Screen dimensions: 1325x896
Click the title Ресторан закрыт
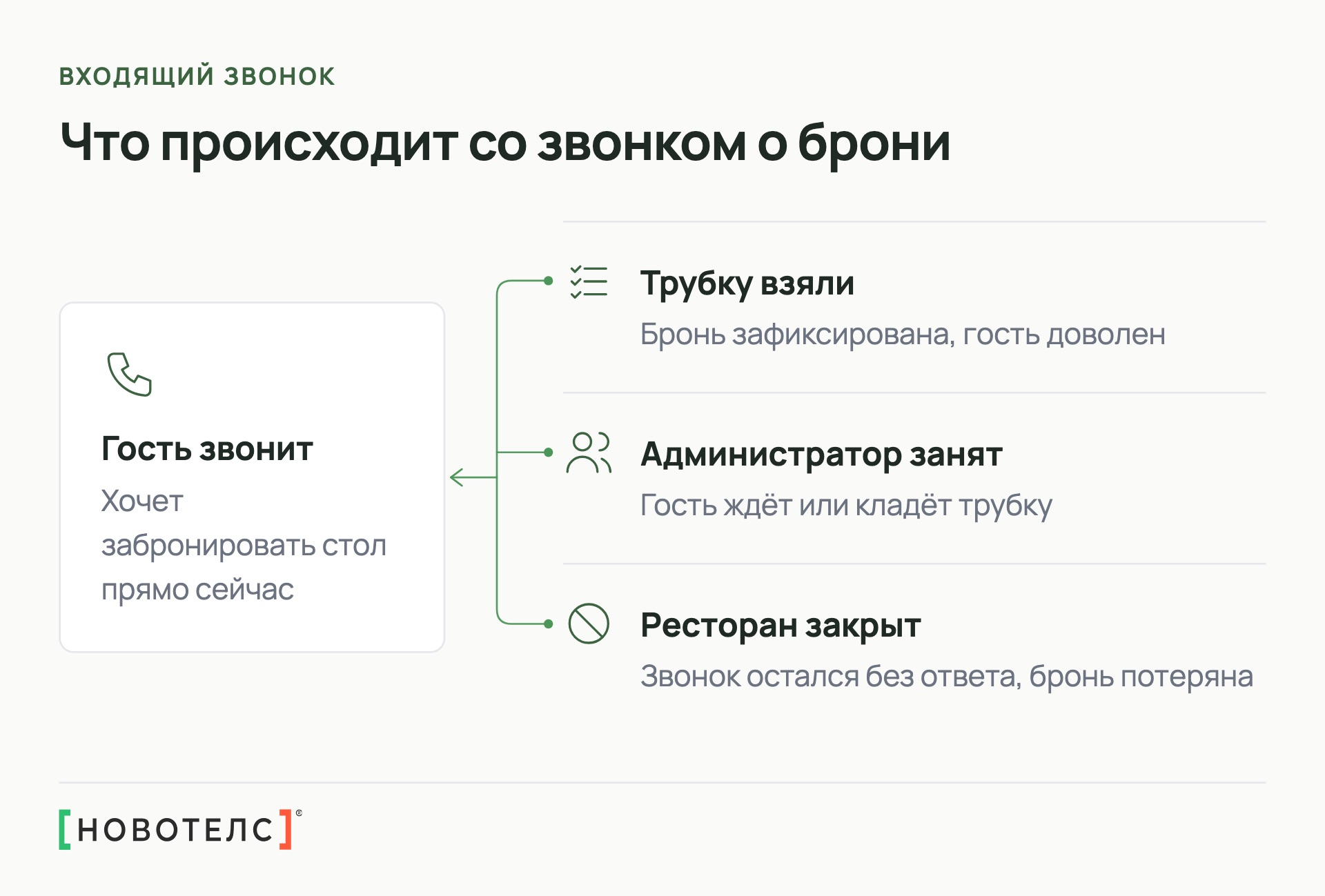[781, 626]
